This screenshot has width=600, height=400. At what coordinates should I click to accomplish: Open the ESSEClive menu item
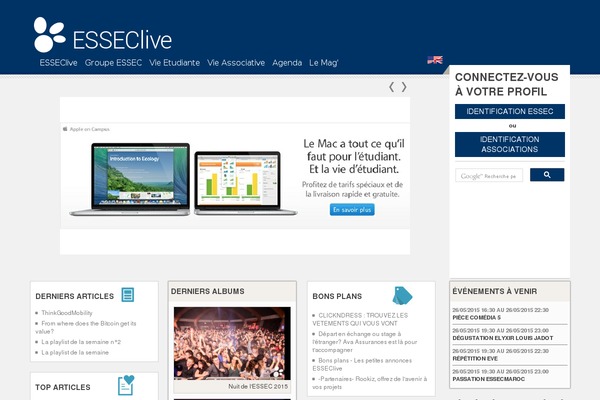[x=59, y=63]
